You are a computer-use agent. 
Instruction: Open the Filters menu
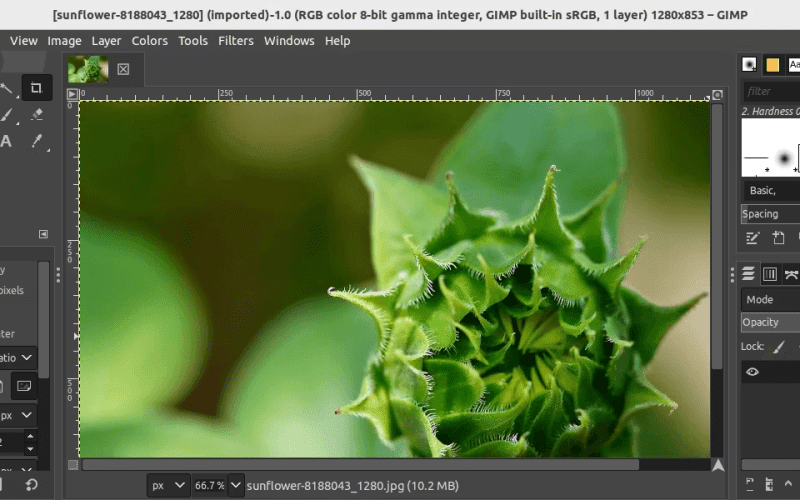pos(236,41)
